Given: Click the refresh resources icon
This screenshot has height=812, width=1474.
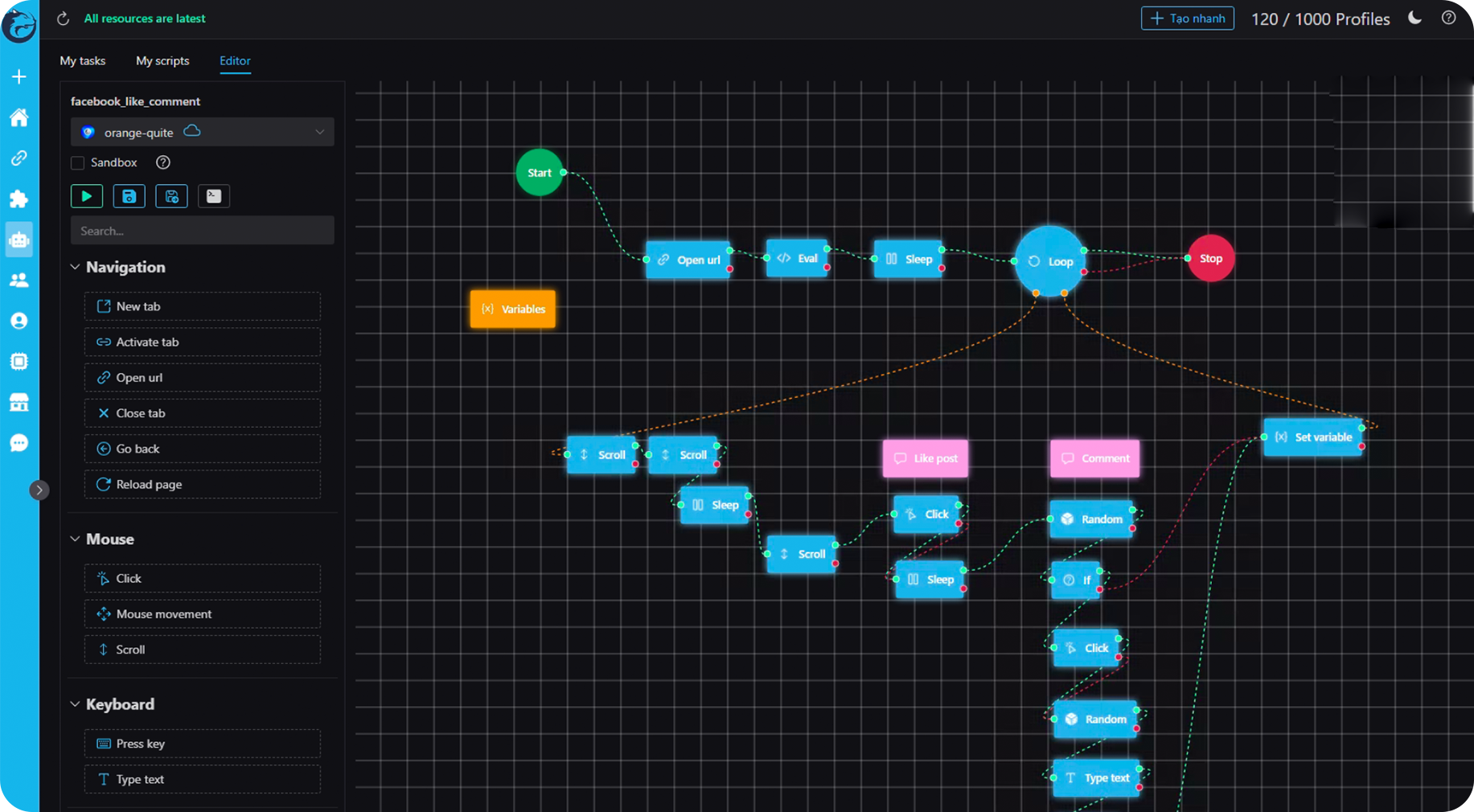Looking at the screenshot, I should [63, 18].
